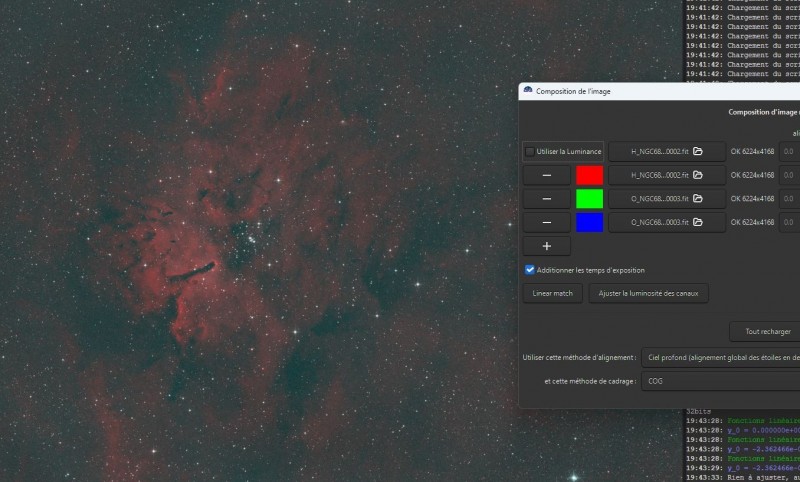The image size is (800, 482).
Task: Click red row shift value field
Action: (790, 175)
